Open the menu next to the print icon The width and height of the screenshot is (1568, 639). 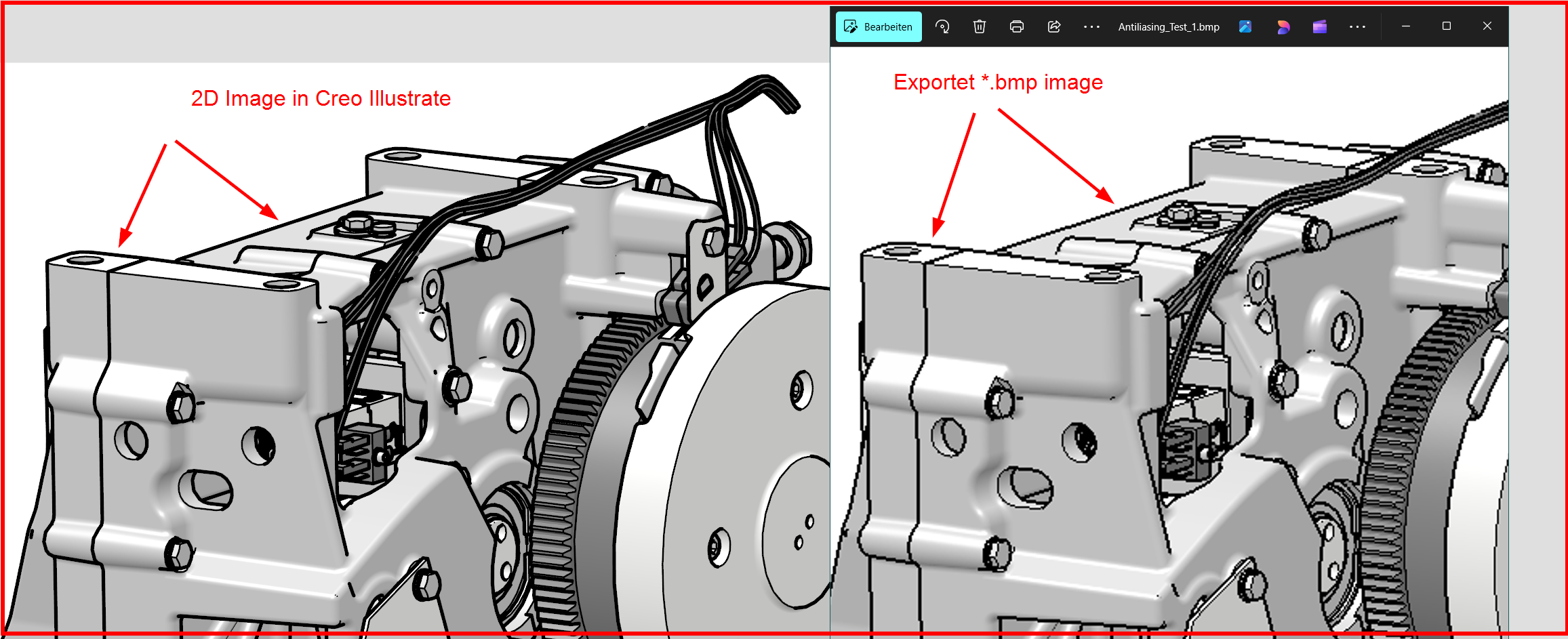click(x=1091, y=26)
